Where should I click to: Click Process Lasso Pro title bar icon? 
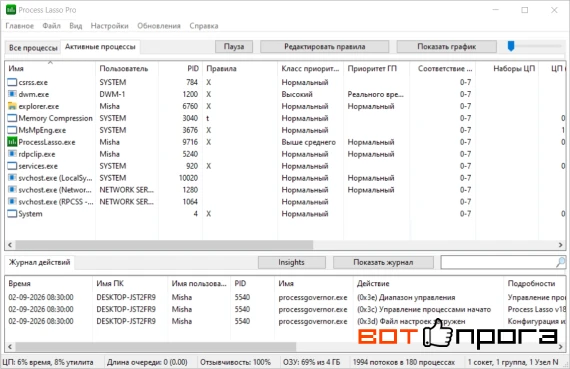(11, 10)
